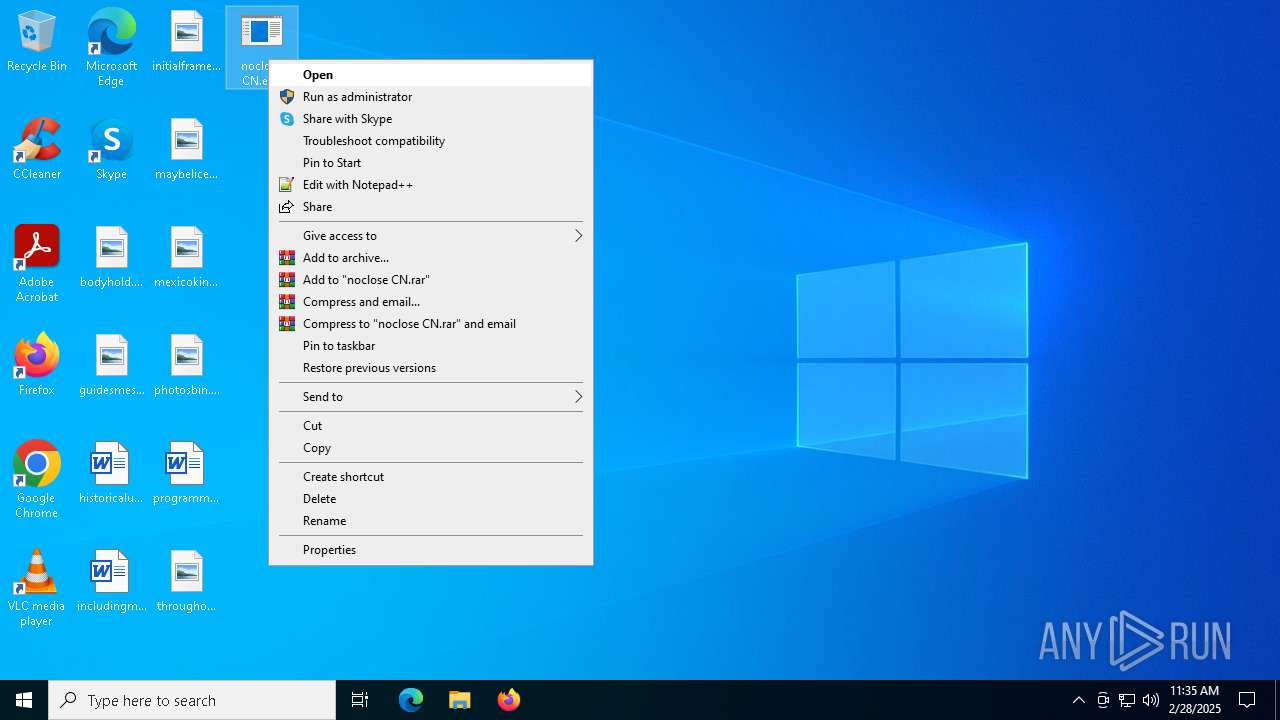Select Pin to taskbar
1280x720 pixels.
431,345
